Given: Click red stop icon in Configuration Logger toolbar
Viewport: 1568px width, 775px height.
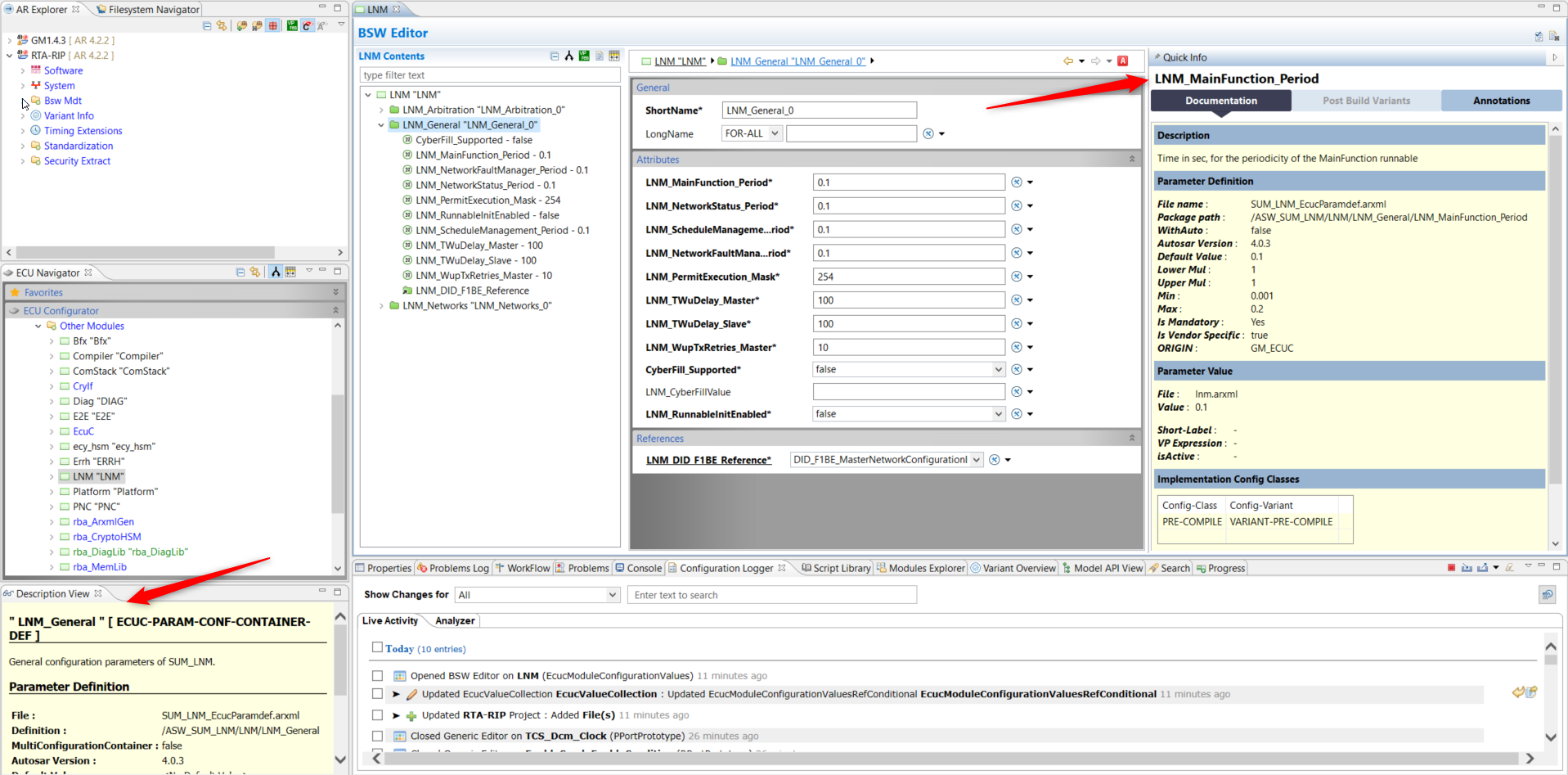Looking at the screenshot, I should 1451,567.
